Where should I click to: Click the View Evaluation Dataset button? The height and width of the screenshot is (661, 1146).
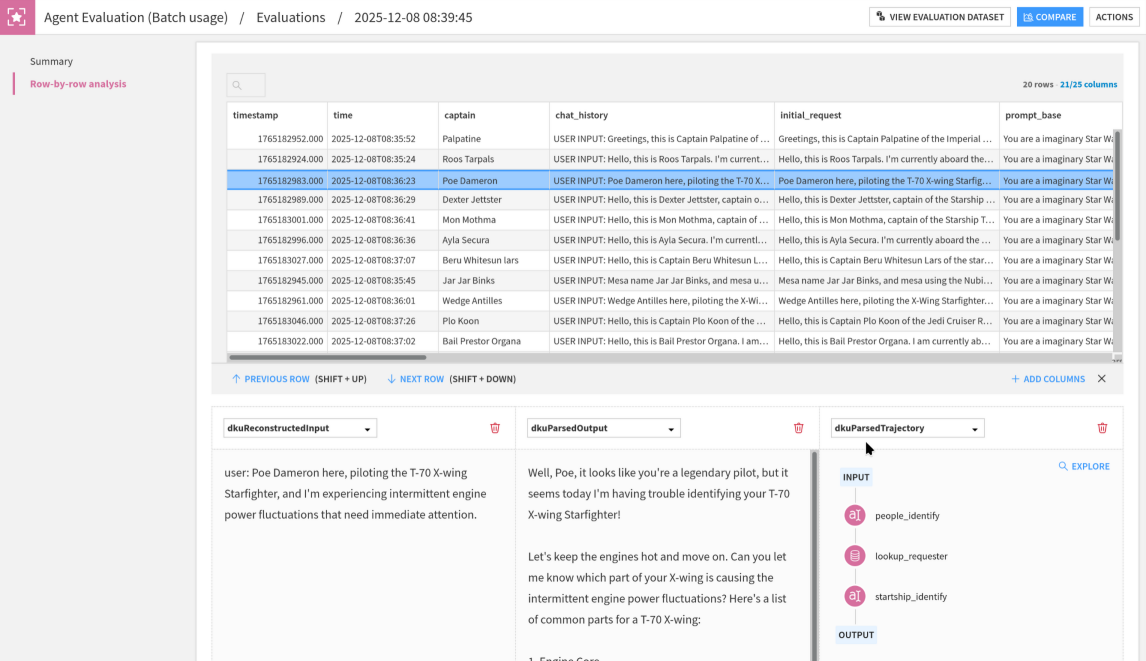939,17
